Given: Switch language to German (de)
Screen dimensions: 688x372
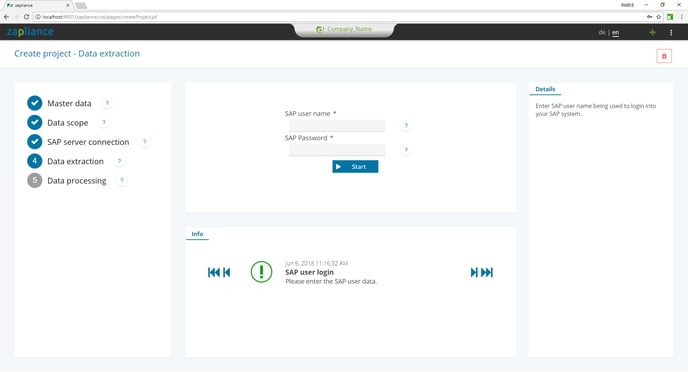Looking at the screenshot, I should tap(602, 32).
